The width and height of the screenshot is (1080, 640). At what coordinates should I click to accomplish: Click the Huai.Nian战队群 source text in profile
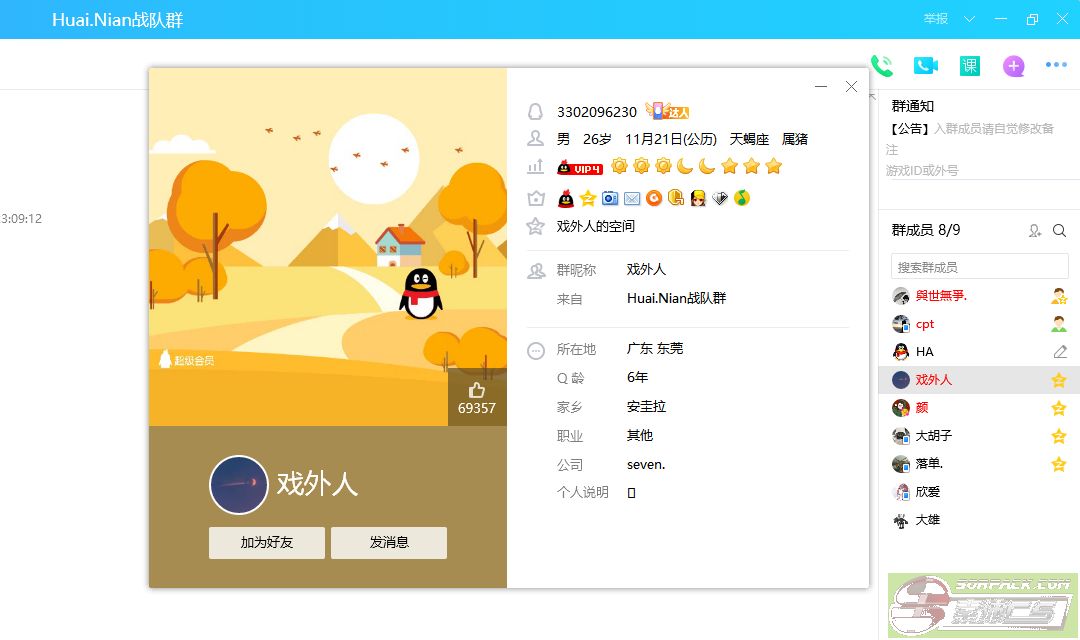(676, 298)
